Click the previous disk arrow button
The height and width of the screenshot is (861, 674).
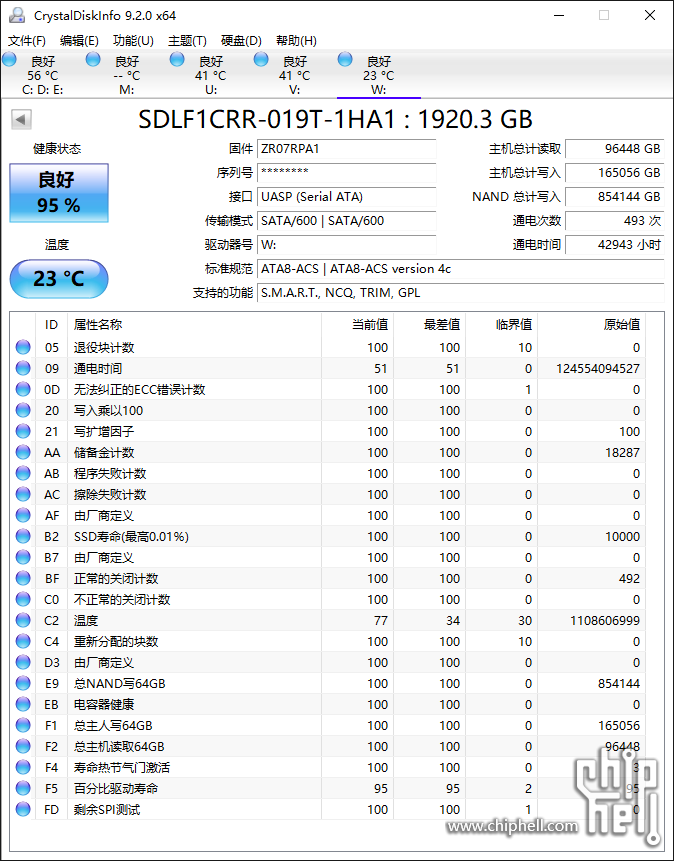click(x=21, y=119)
